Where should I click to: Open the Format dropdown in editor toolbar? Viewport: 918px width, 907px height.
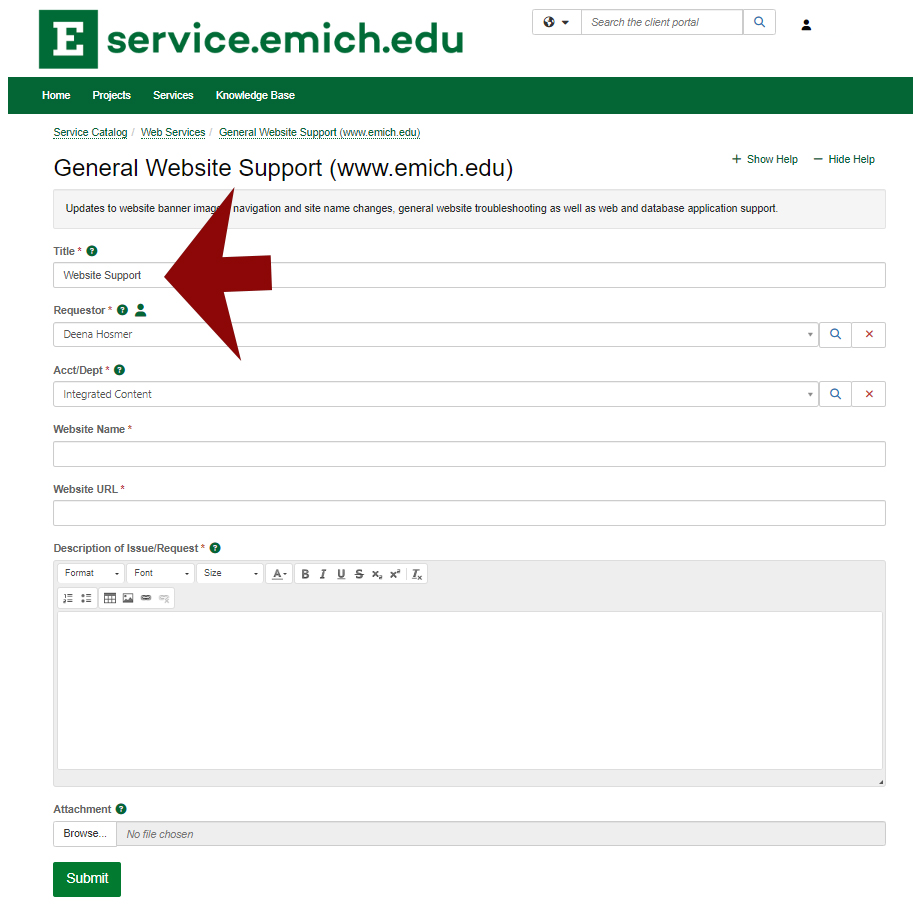[x=91, y=573]
